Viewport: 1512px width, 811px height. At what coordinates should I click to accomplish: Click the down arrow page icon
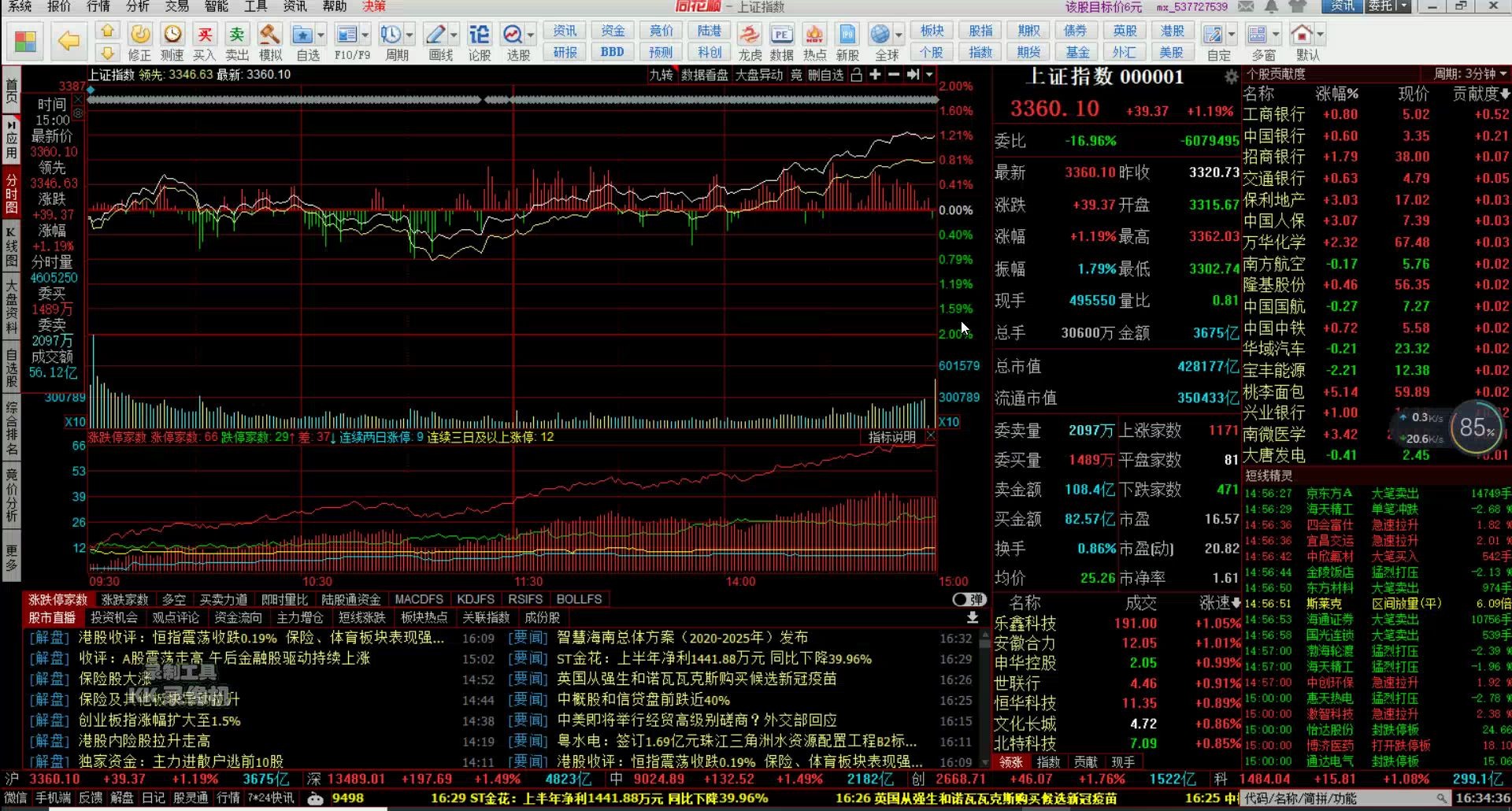[108, 53]
